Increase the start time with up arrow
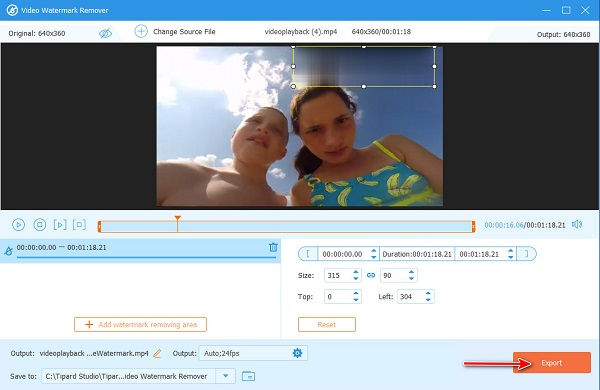 coord(373,251)
